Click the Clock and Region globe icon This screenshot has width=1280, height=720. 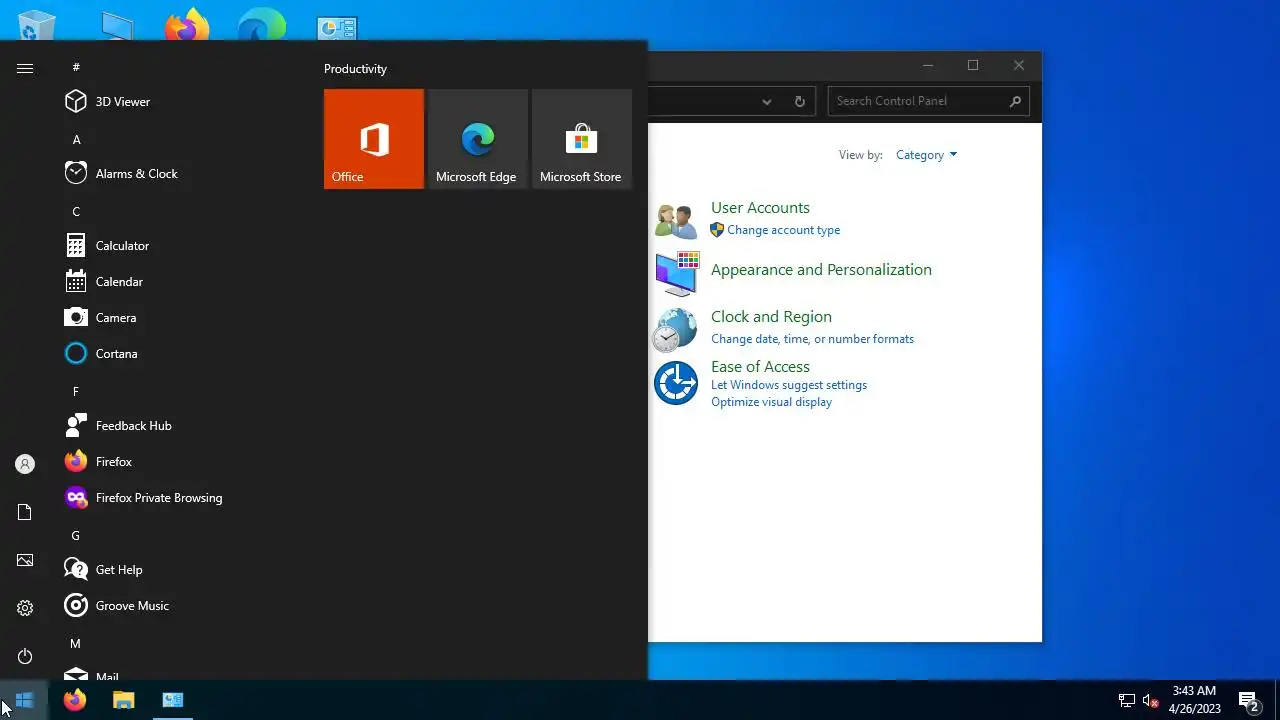pos(675,330)
